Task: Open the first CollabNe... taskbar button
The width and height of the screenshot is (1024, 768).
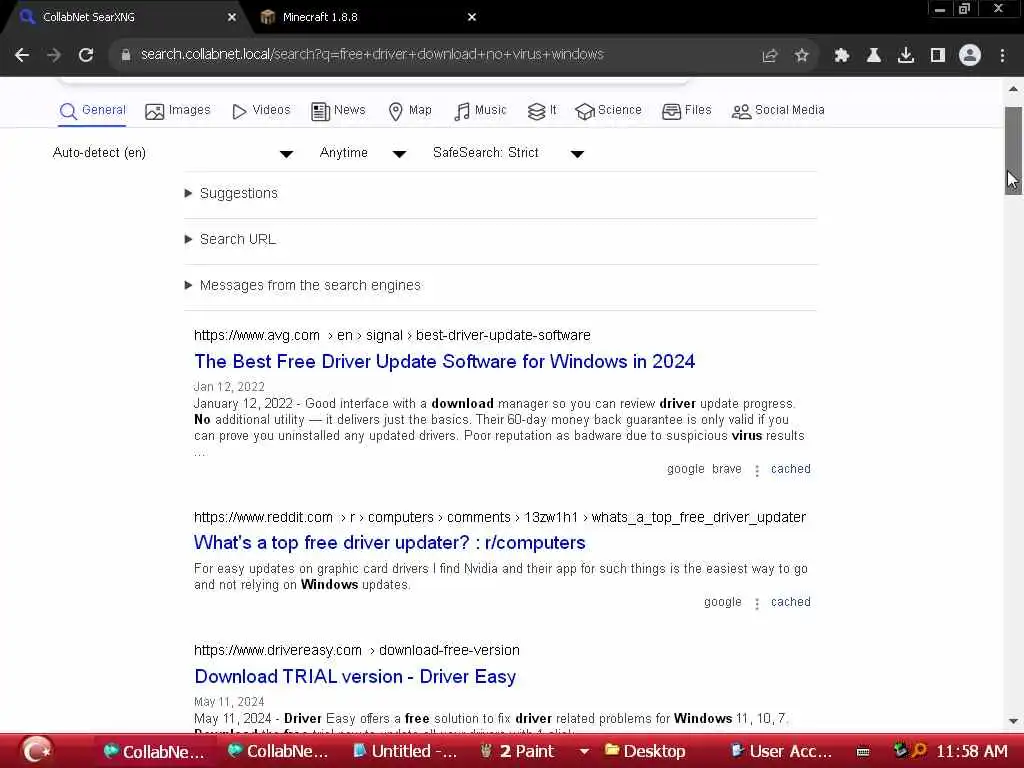Action: [154, 752]
